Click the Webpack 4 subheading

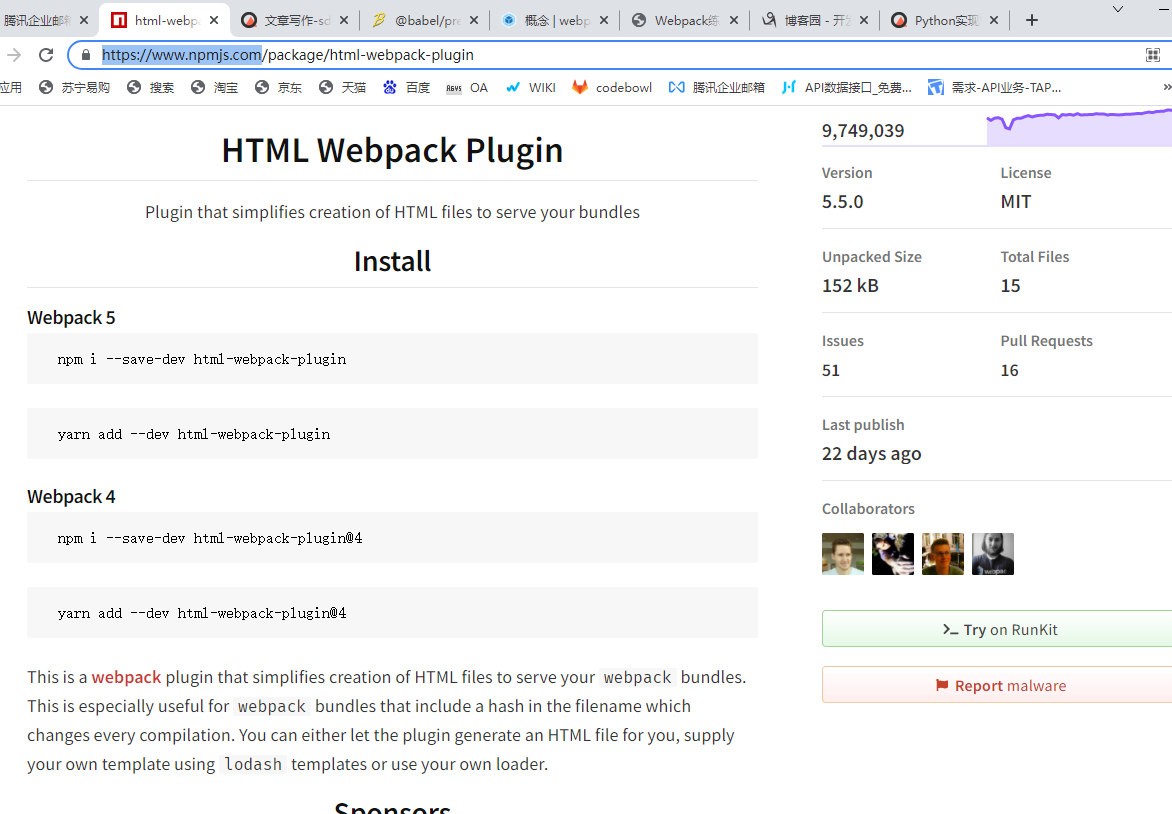(x=71, y=497)
